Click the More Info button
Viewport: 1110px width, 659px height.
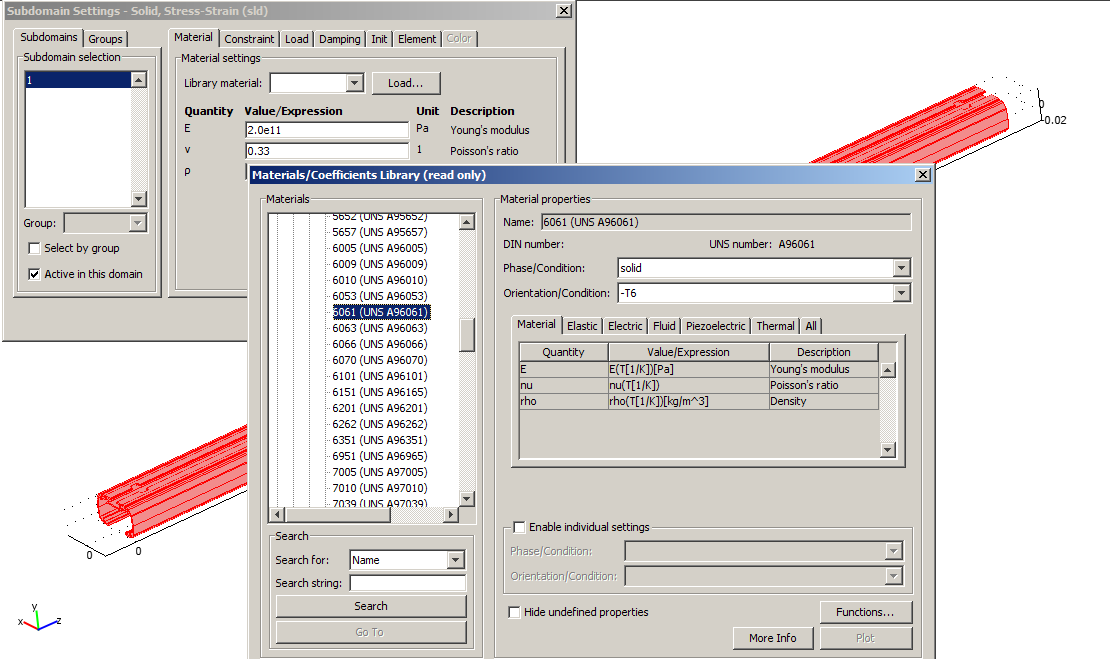pyautogui.click(x=772, y=638)
